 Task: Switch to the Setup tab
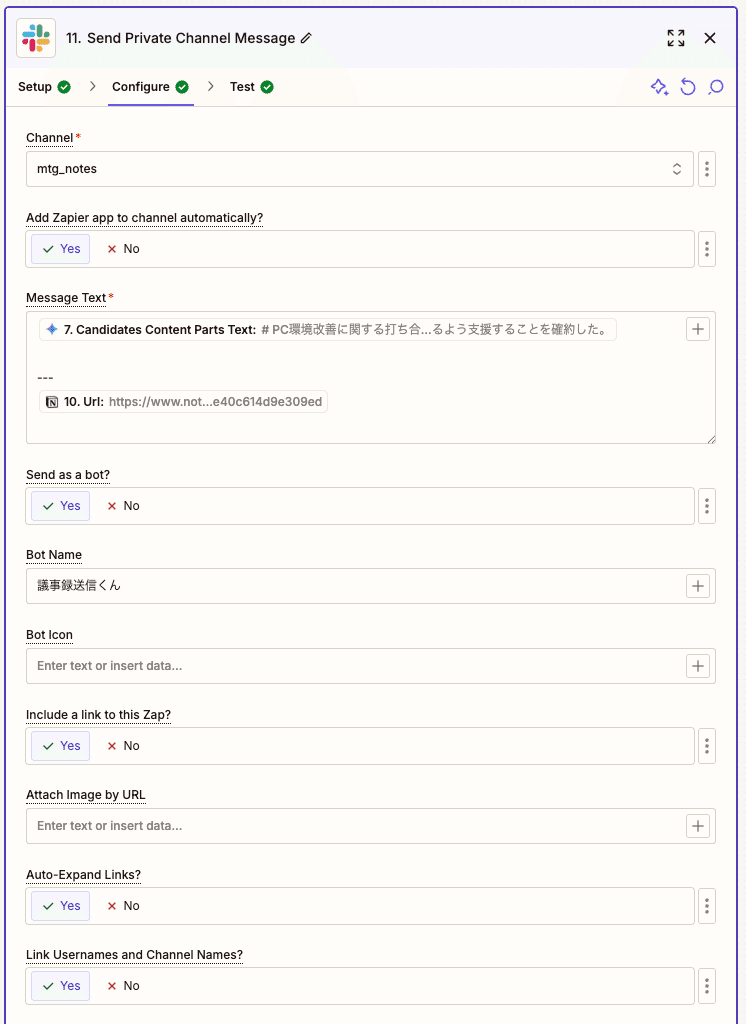(x=37, y=87)
